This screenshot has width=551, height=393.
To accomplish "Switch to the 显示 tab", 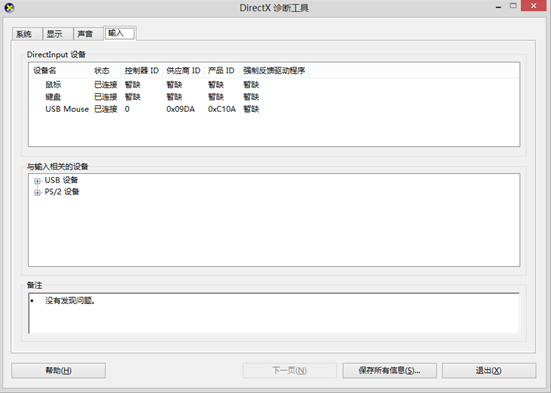I will (58, 34).
